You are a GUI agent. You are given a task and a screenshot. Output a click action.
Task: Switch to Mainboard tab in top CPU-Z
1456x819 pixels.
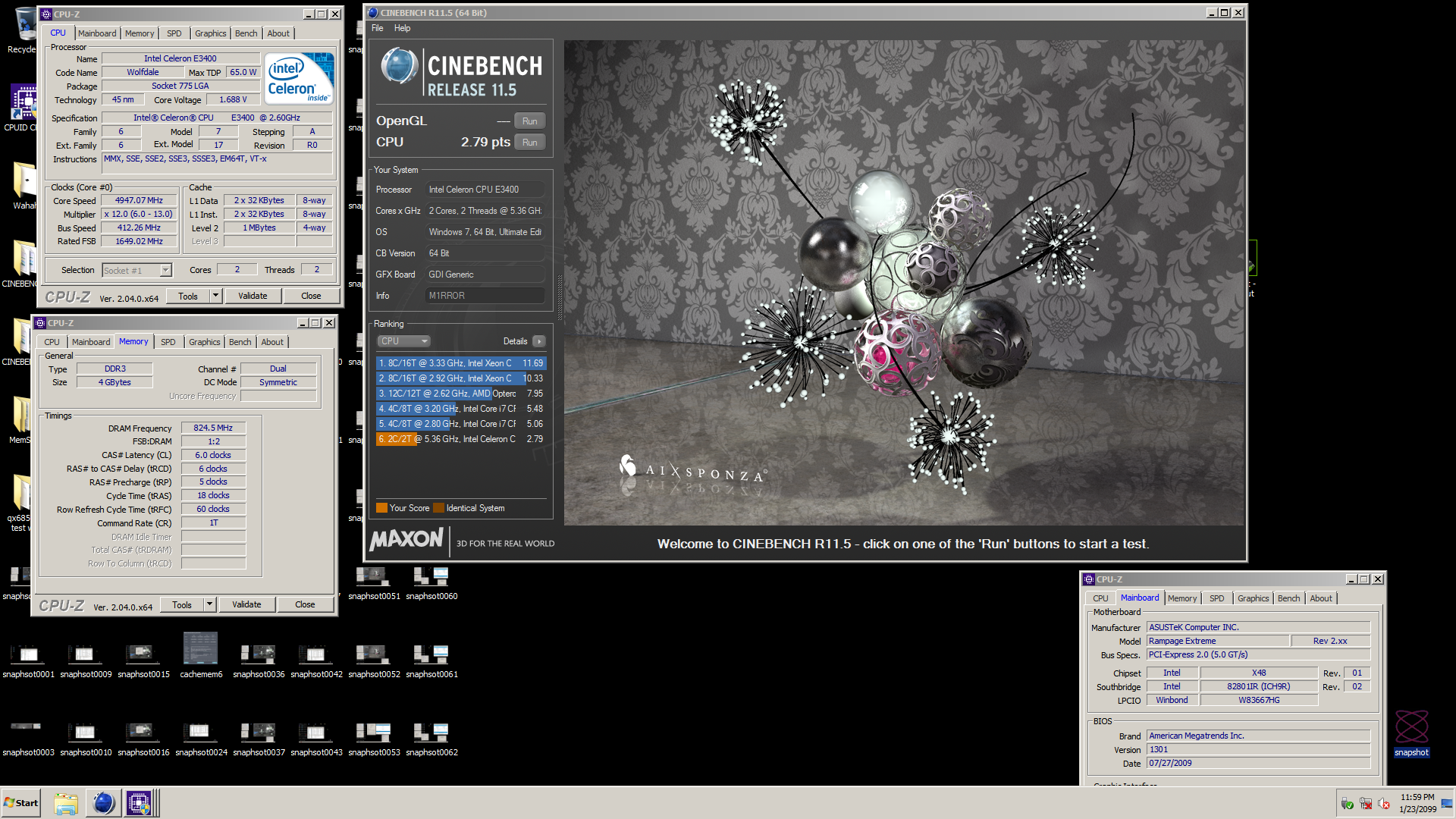point(97,33)
